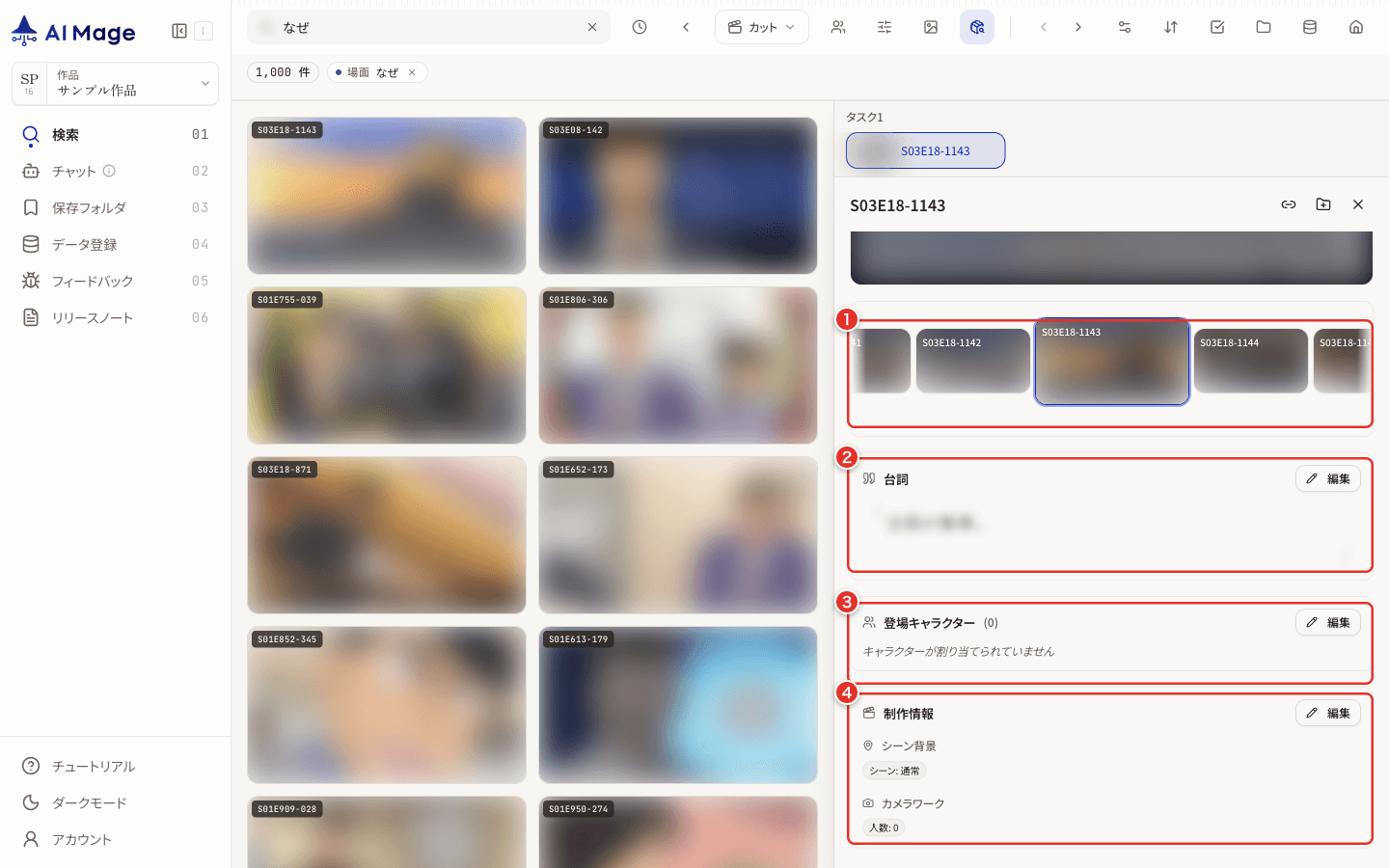Remove the 場面 なぜ filter chip
Viewport: 1389px width, 868px height.
click(412, 72)
